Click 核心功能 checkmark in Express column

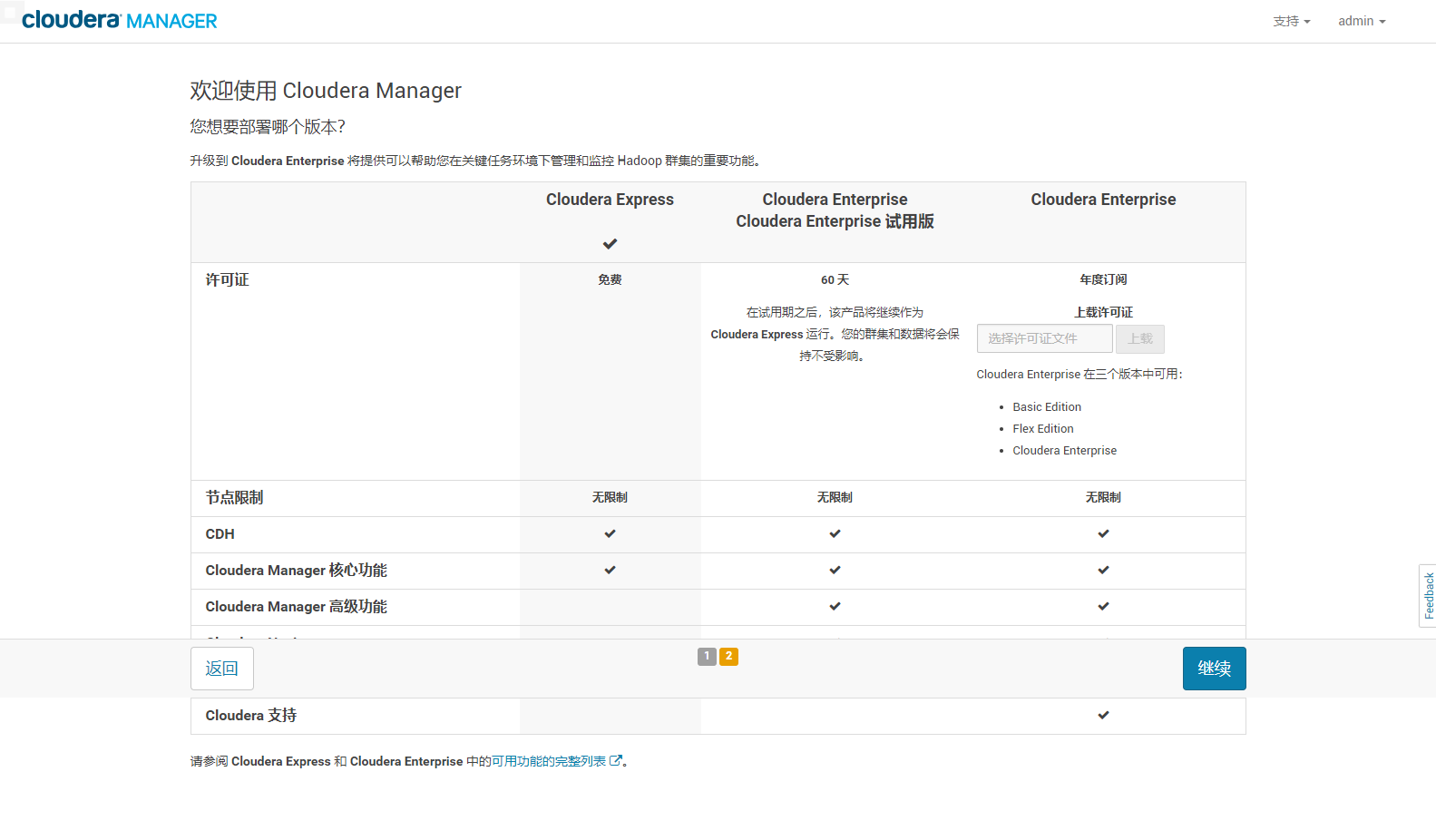(x=610, y=570)
